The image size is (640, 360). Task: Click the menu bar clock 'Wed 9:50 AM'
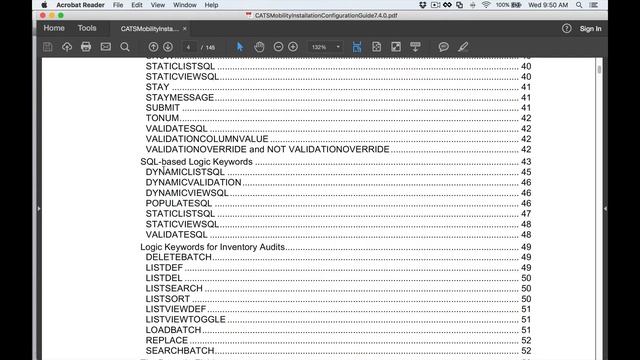(548, 5)
